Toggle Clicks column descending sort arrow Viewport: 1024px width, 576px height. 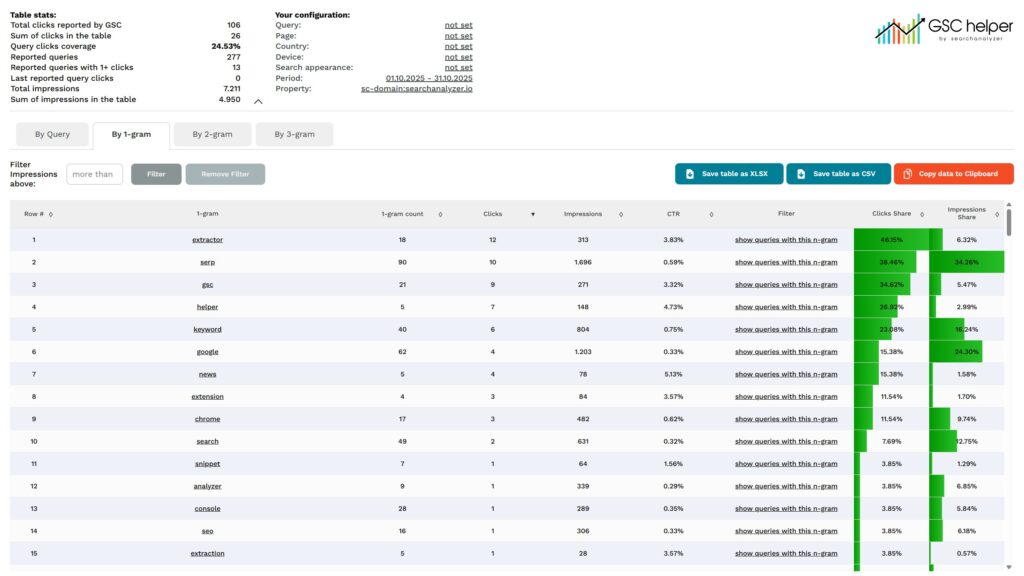532,214
